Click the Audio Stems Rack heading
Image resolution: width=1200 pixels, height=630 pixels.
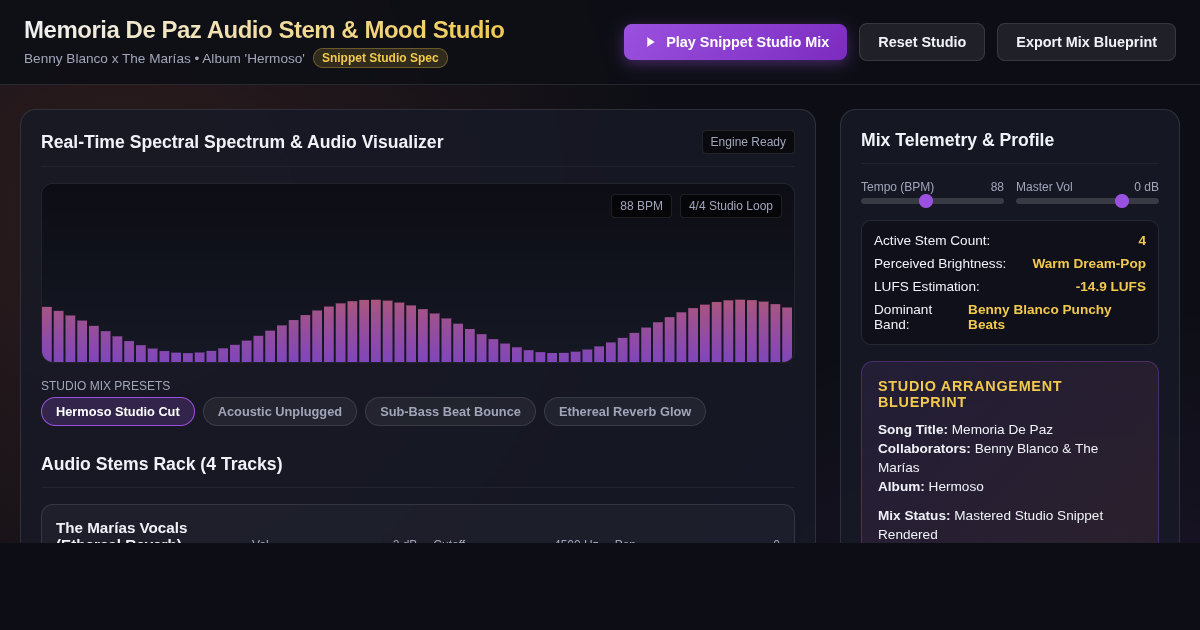click(162, 464)
